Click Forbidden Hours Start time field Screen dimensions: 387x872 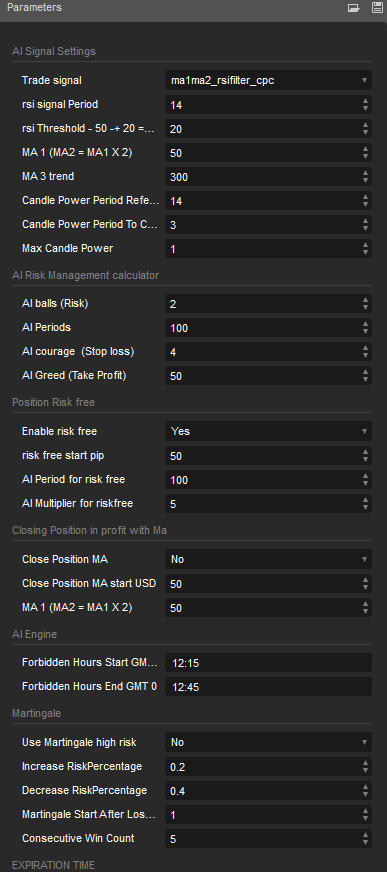click(269, 663)
